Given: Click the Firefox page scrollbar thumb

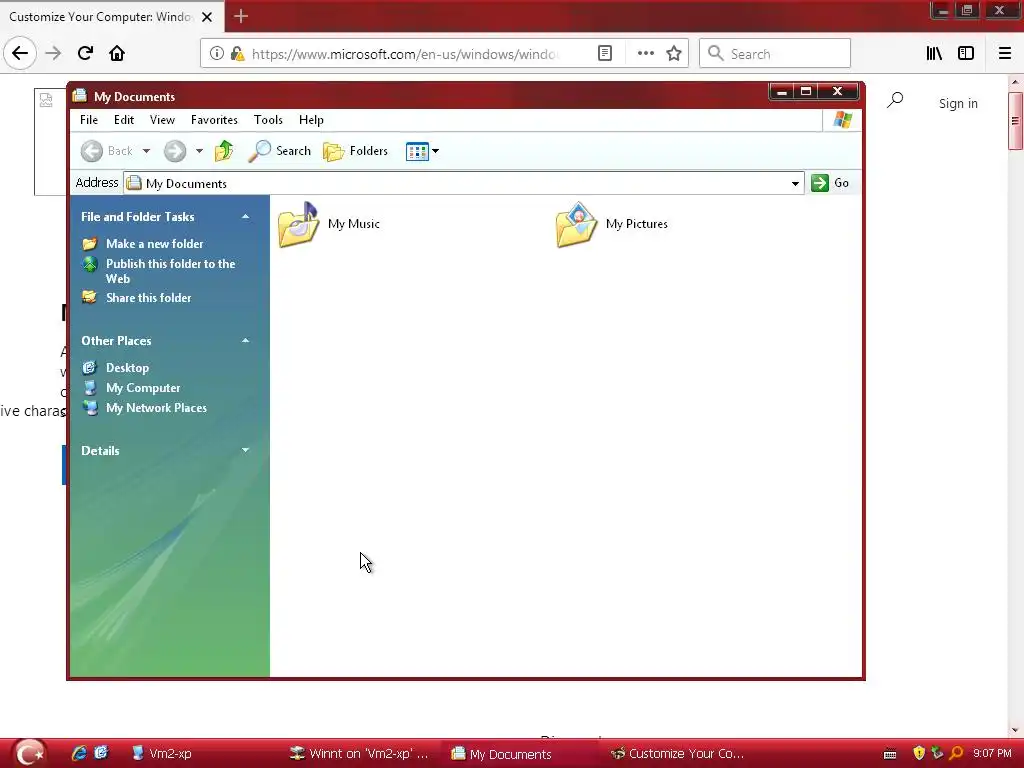Looking at the screenshot, I should (1015, 121).
